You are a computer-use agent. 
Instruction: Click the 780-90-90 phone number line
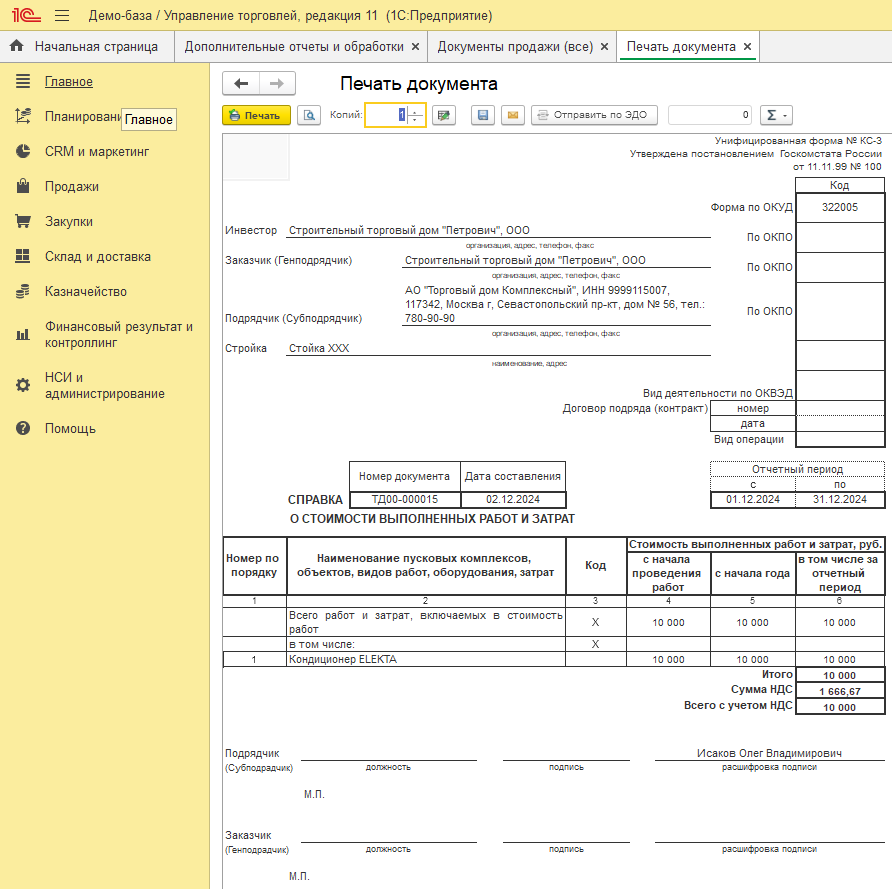coord(430,319)
